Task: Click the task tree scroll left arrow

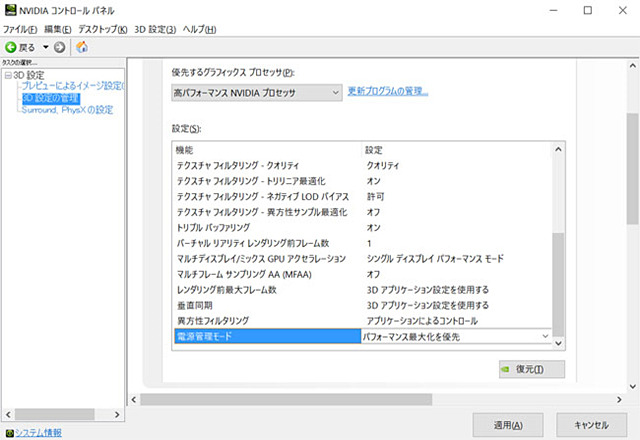Action: [8, 415]
